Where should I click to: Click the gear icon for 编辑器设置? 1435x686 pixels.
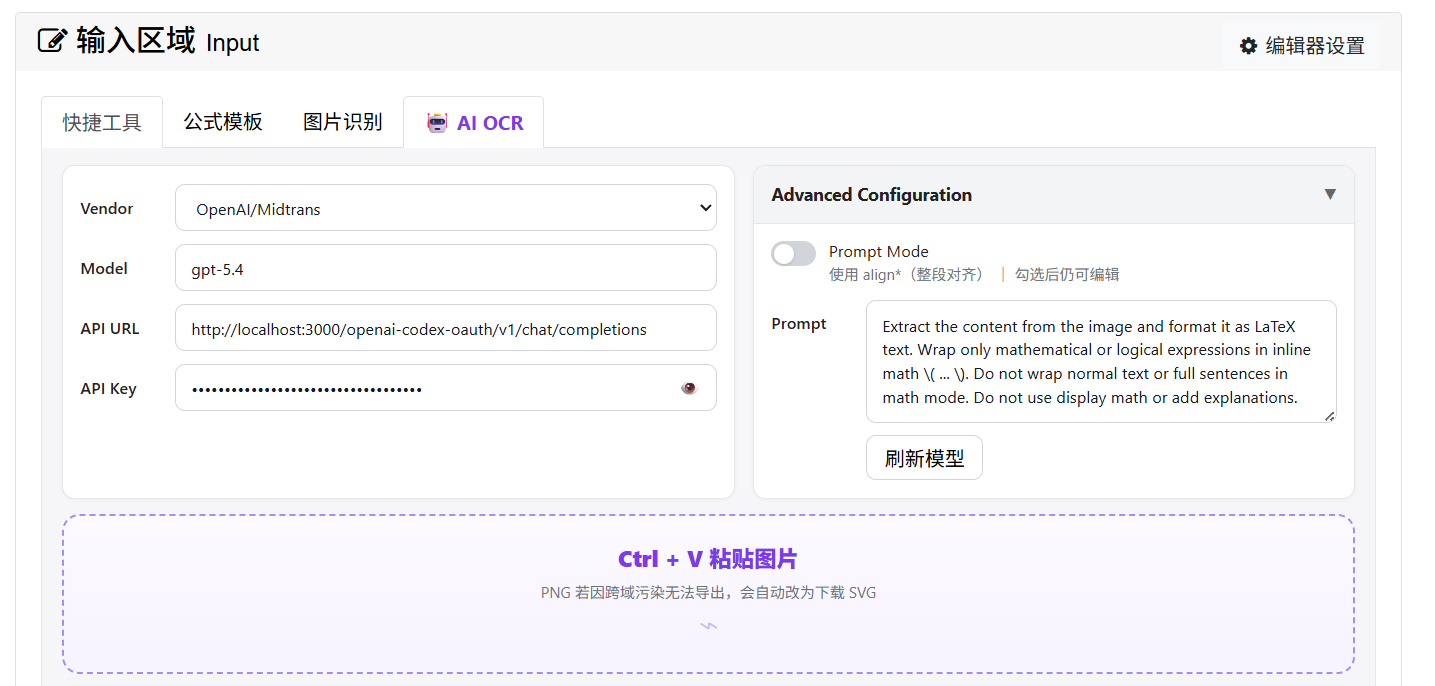click(x=1248, y=46)
